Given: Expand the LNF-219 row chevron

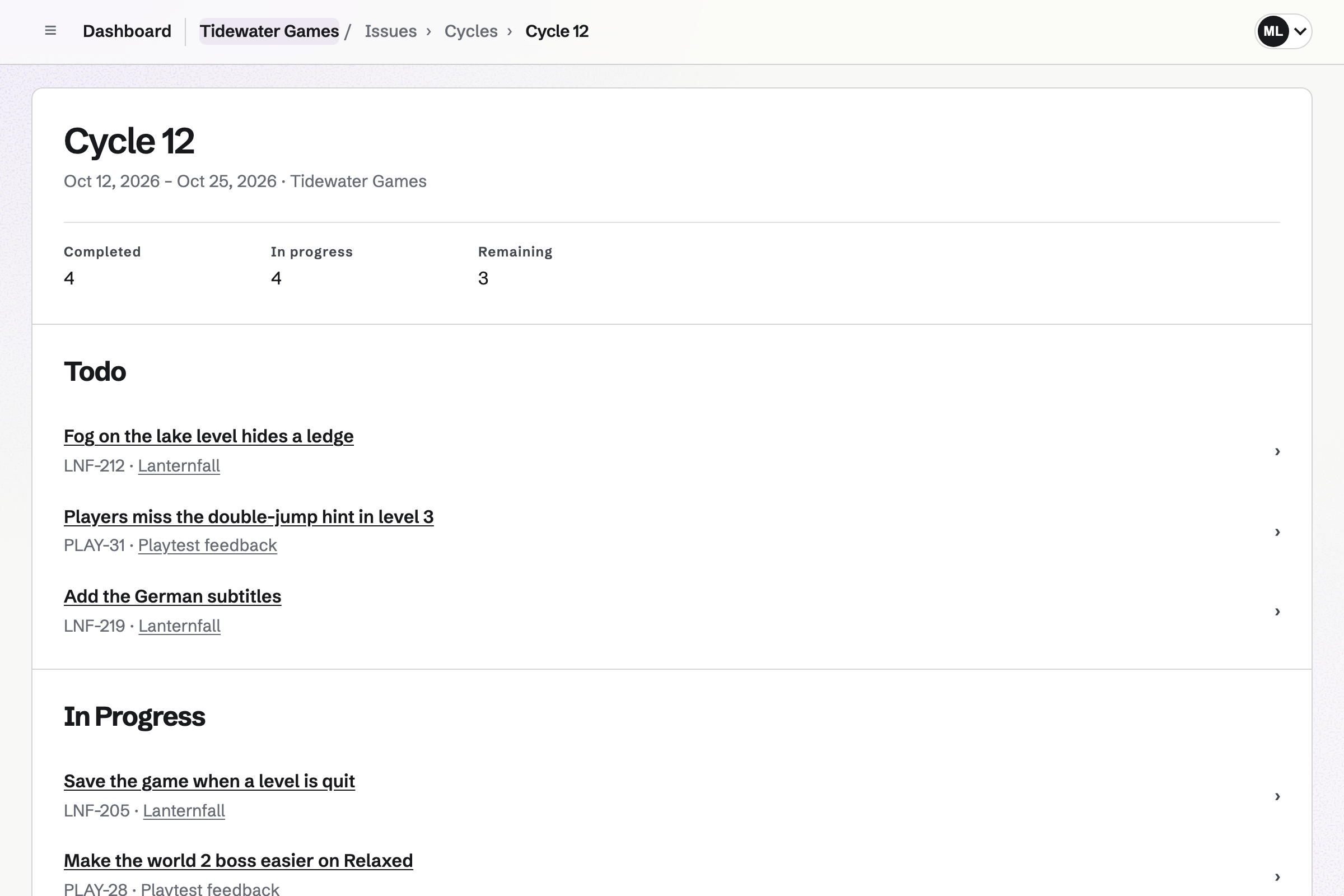Looking at the screenshot, I should point(1277,612).
